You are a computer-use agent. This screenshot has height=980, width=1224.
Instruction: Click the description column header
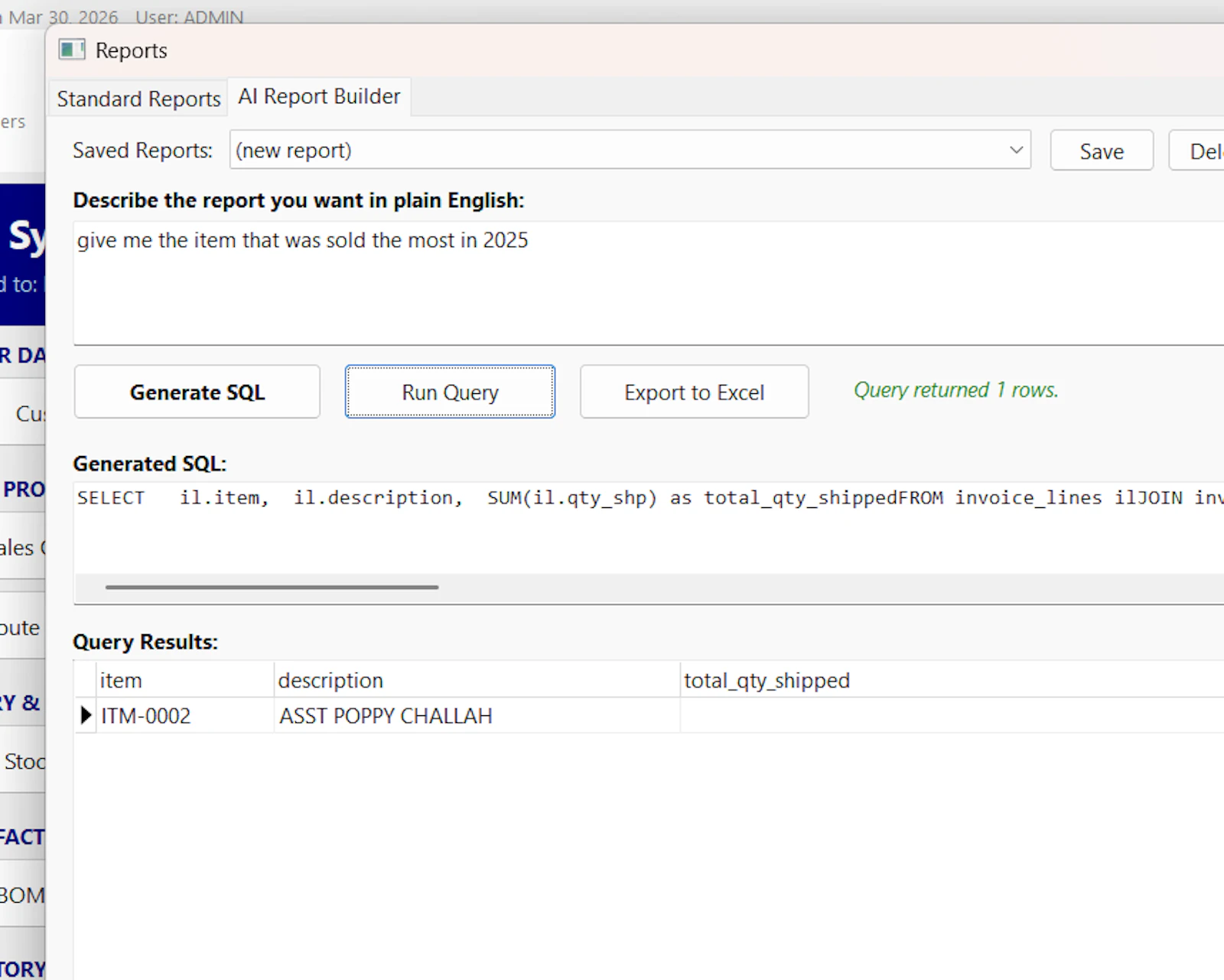pyautogui.click(x=477, y=680)
